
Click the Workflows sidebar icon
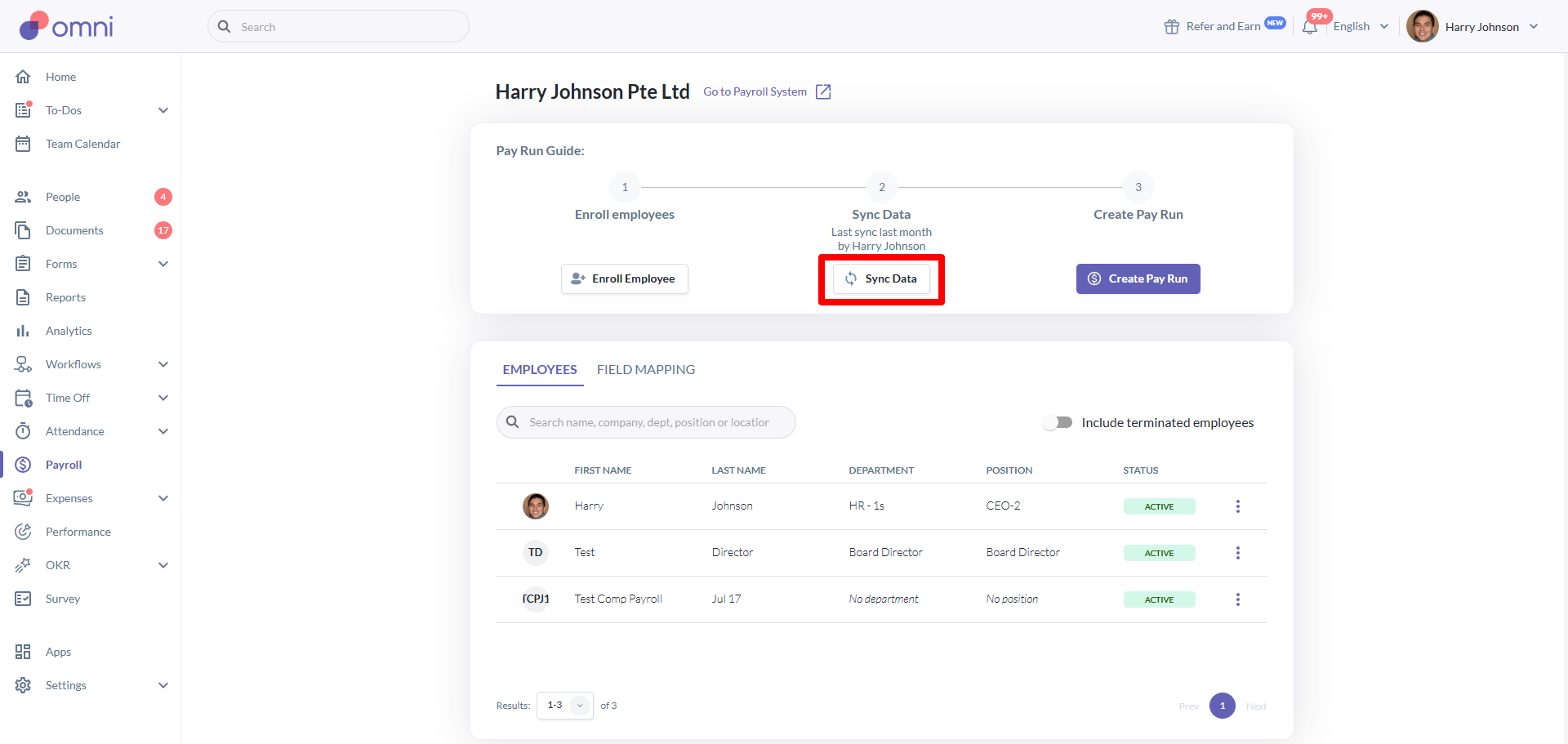pos(23,364)
